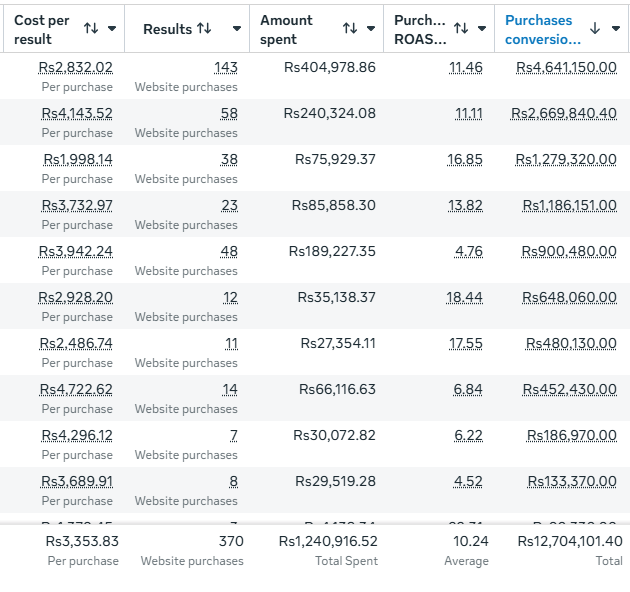Click the sort arrows icon in Amount spent header
630x592 pixels.
[349, 28]
